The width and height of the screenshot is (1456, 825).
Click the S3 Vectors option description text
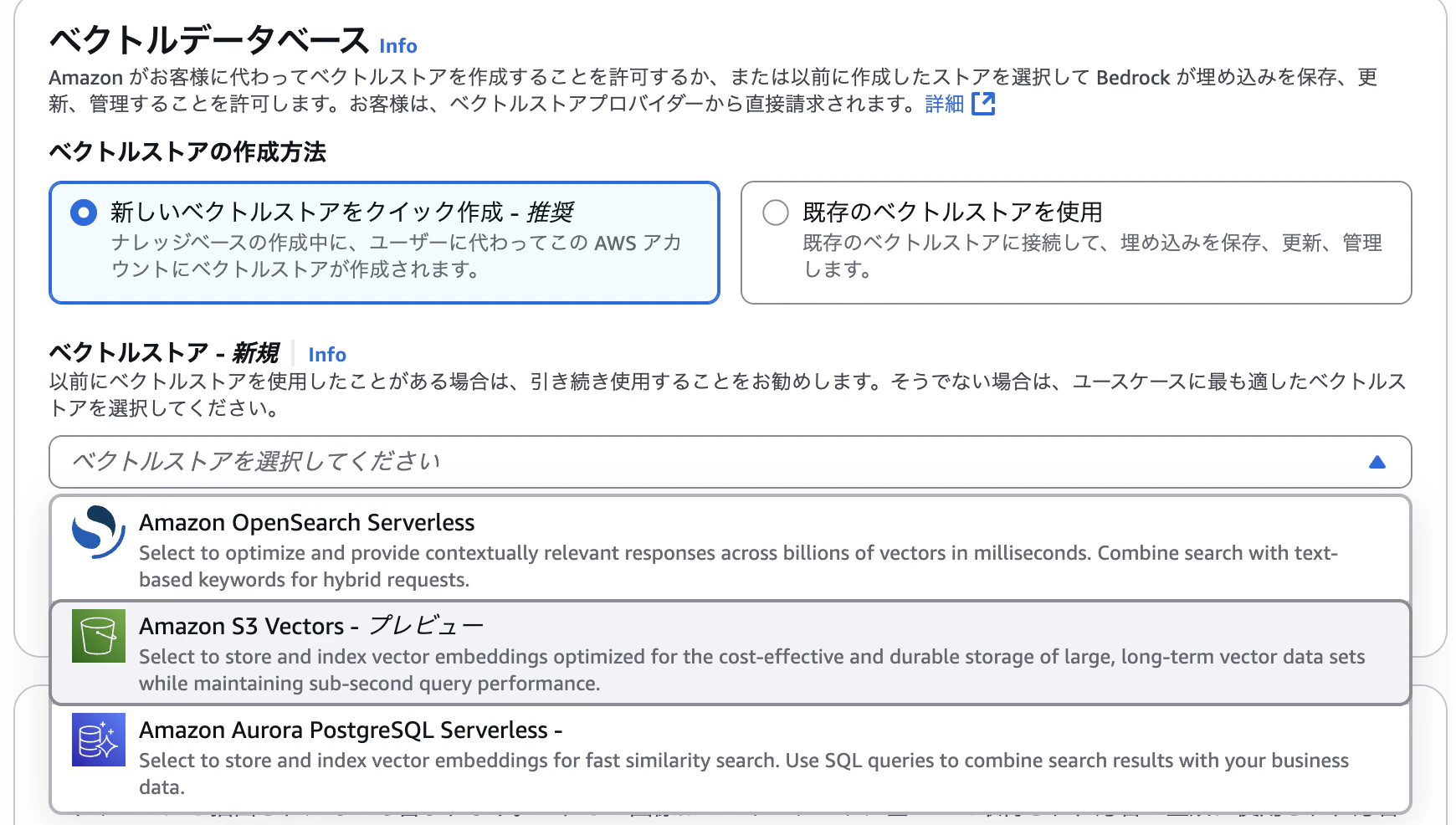[751, 670]
